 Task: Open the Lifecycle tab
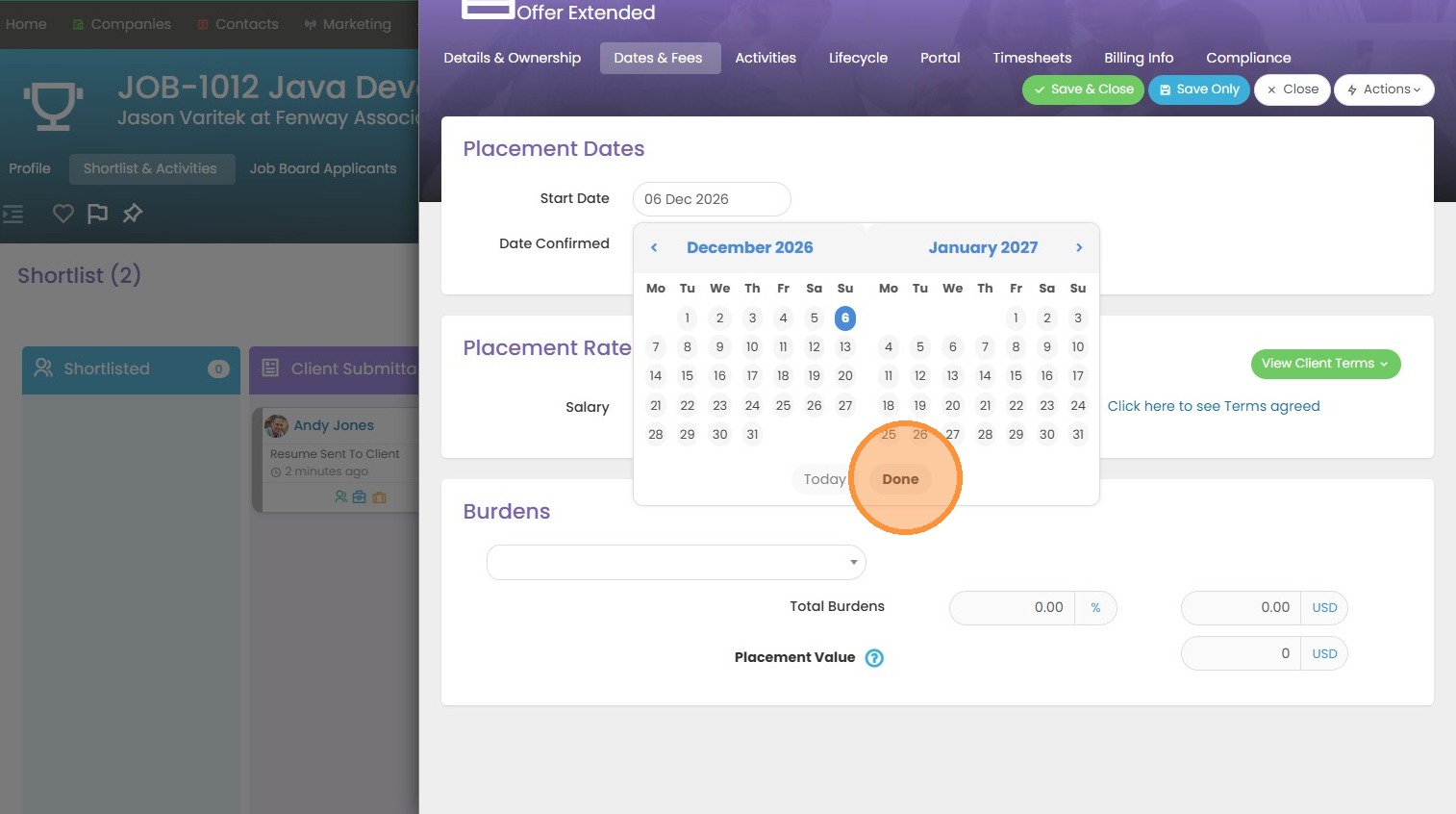click(859, 58)
